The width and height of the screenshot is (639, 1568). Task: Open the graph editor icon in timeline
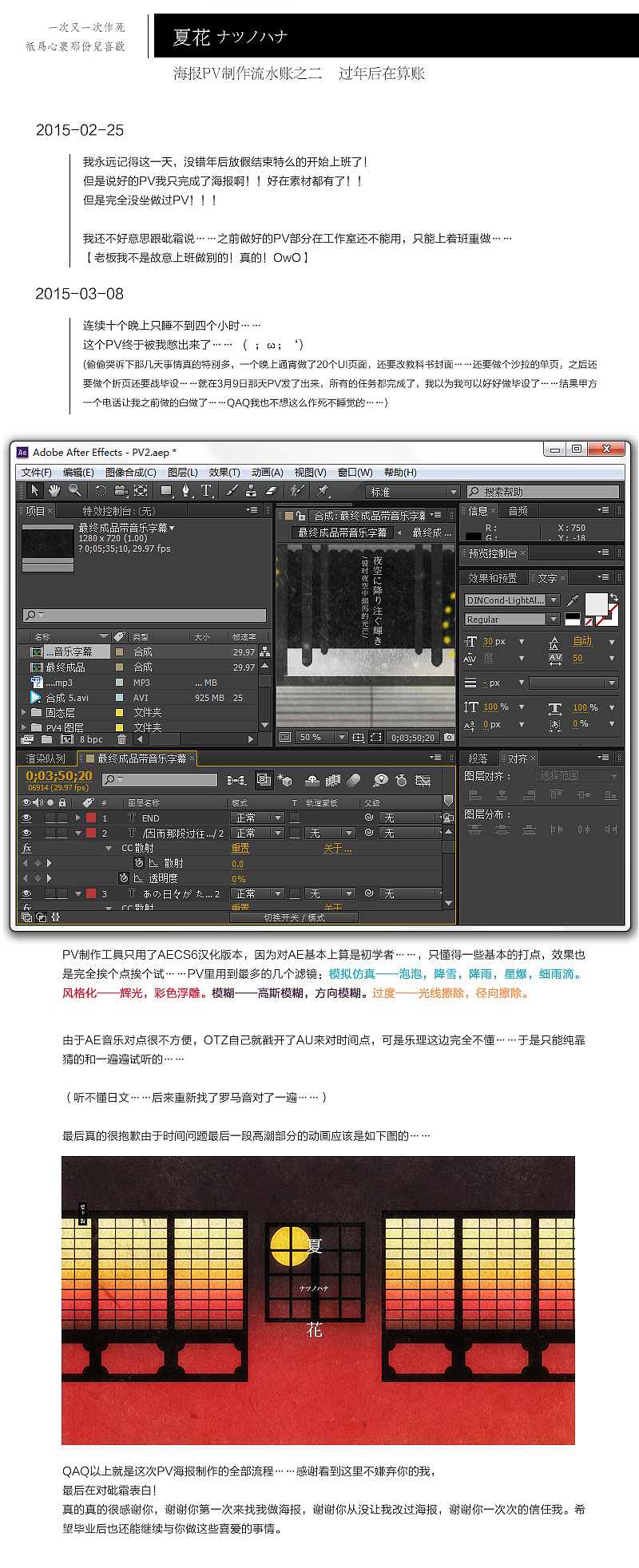click(x=423, y=780)
